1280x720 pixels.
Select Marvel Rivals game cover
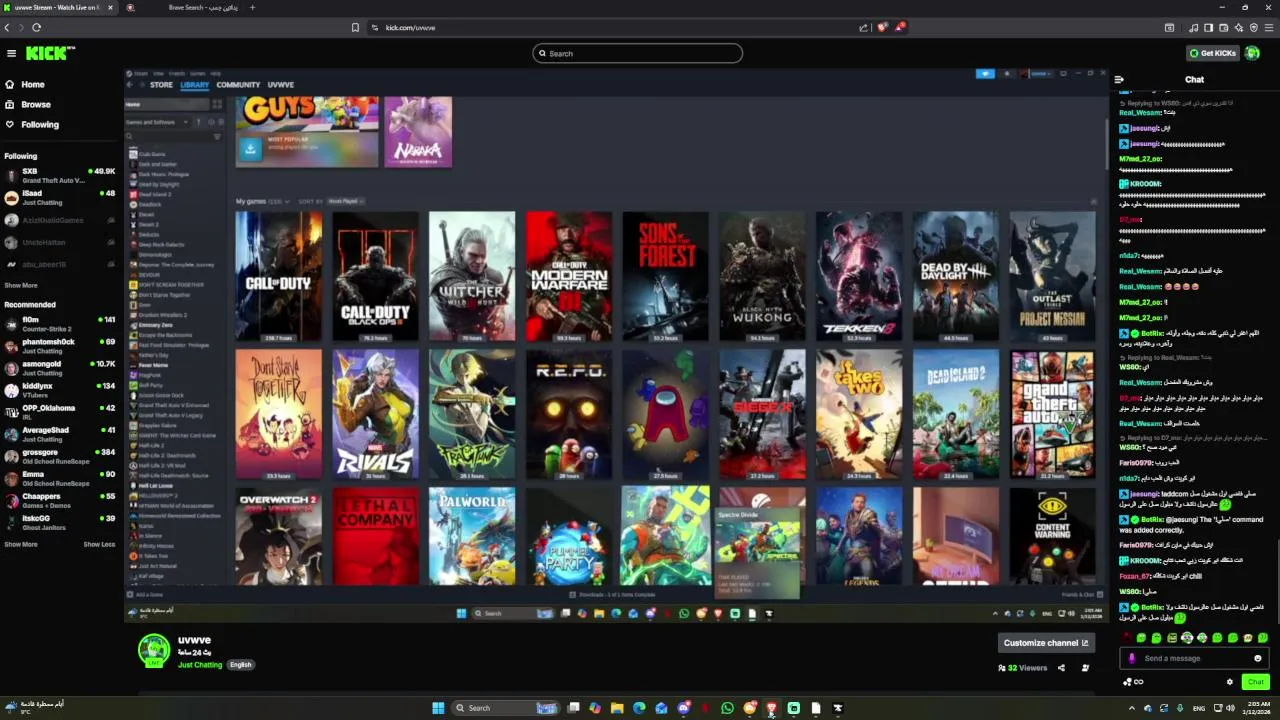(375, 414)
